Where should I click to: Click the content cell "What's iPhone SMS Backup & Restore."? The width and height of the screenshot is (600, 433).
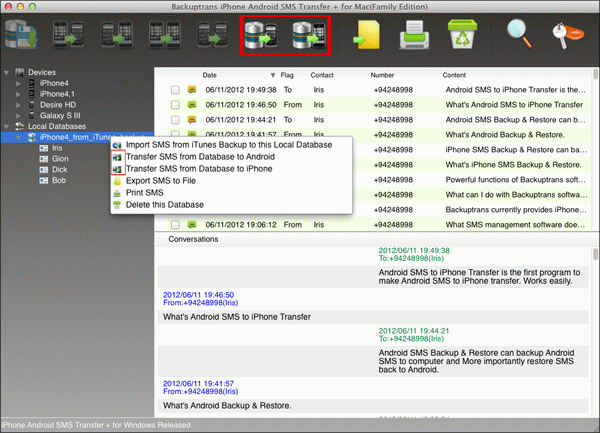(514, 165)
